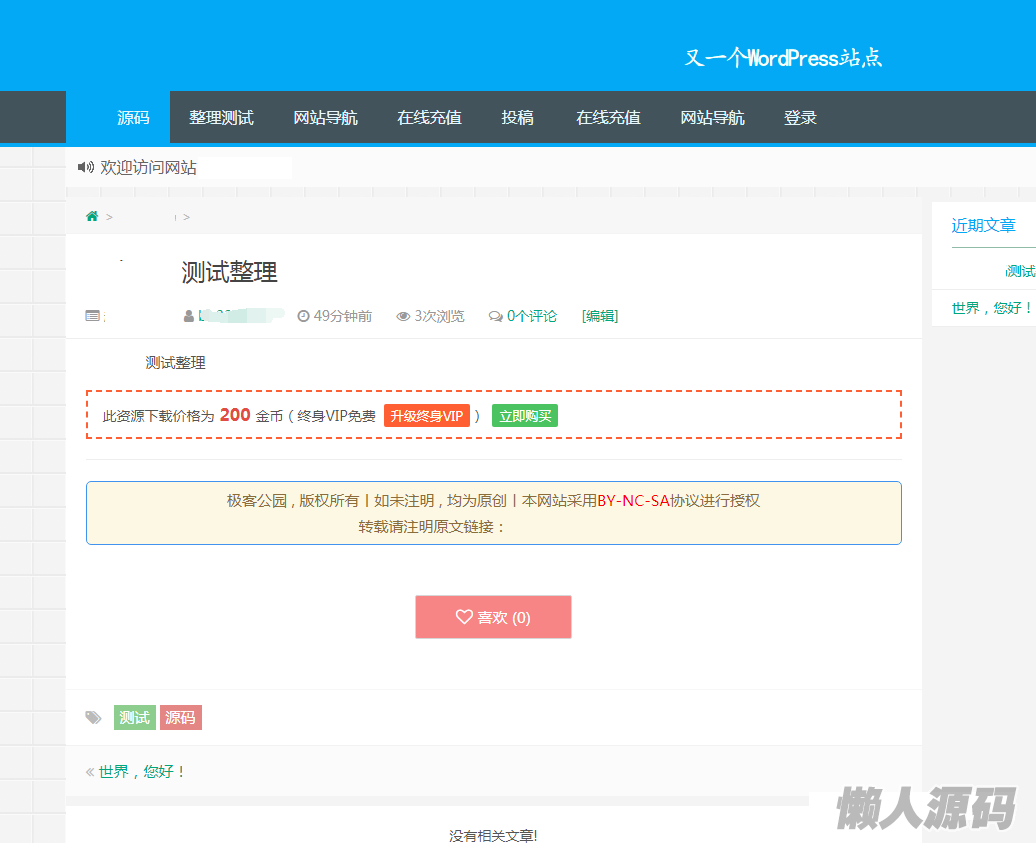Viewport: 1036px width, 843px height.
Task: Click the comment bubble icon
Action: [x=496, y=316]
